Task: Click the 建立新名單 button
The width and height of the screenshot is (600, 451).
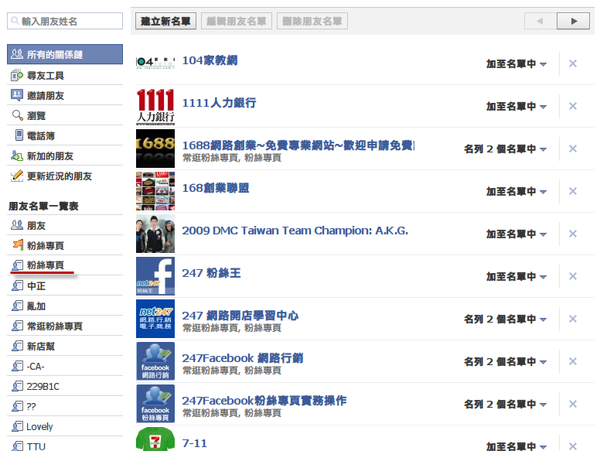Action: point(165,21)
